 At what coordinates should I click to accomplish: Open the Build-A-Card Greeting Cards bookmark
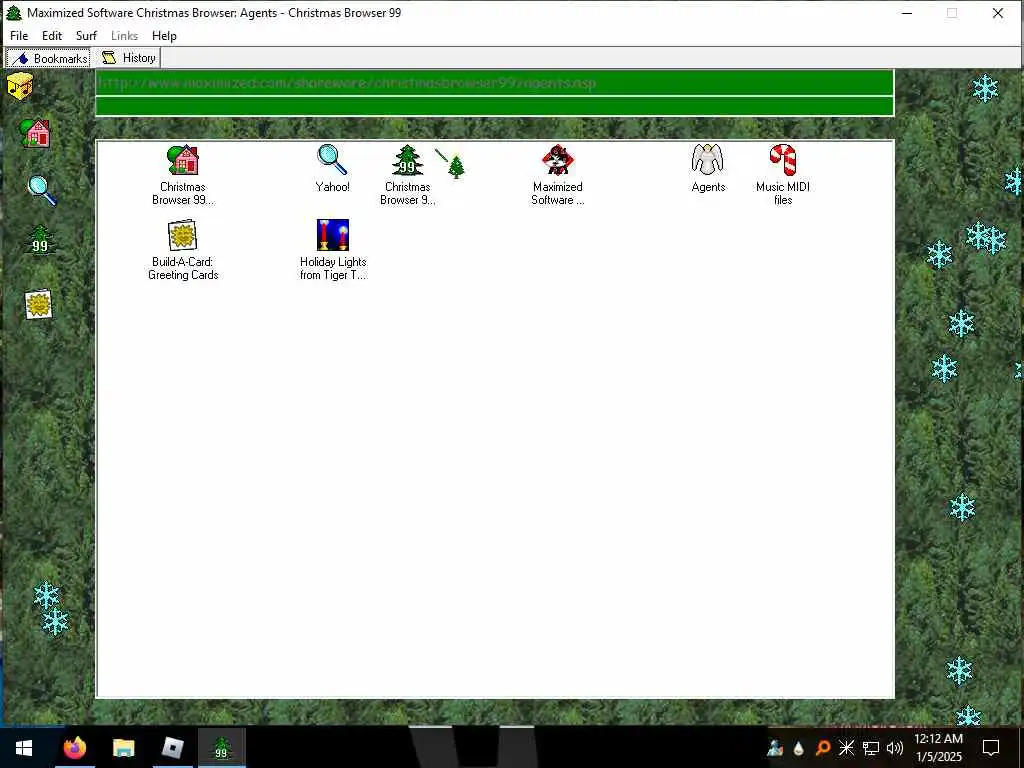tap(183, 235)
